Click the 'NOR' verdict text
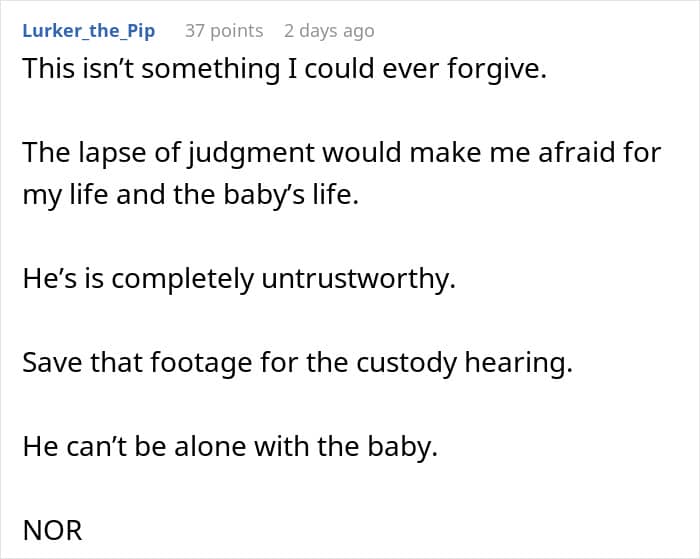This screenshot has width=700, height=559. (52, 530)
